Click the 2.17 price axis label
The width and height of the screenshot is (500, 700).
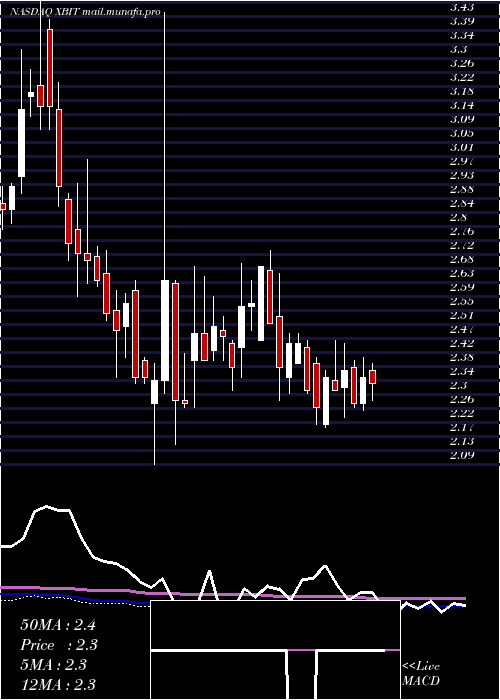click(x=462, y=428)
